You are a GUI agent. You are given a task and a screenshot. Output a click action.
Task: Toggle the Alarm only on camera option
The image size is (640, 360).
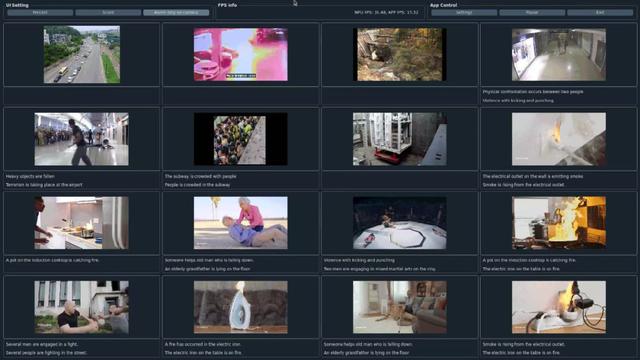click(x=176, y=13)
